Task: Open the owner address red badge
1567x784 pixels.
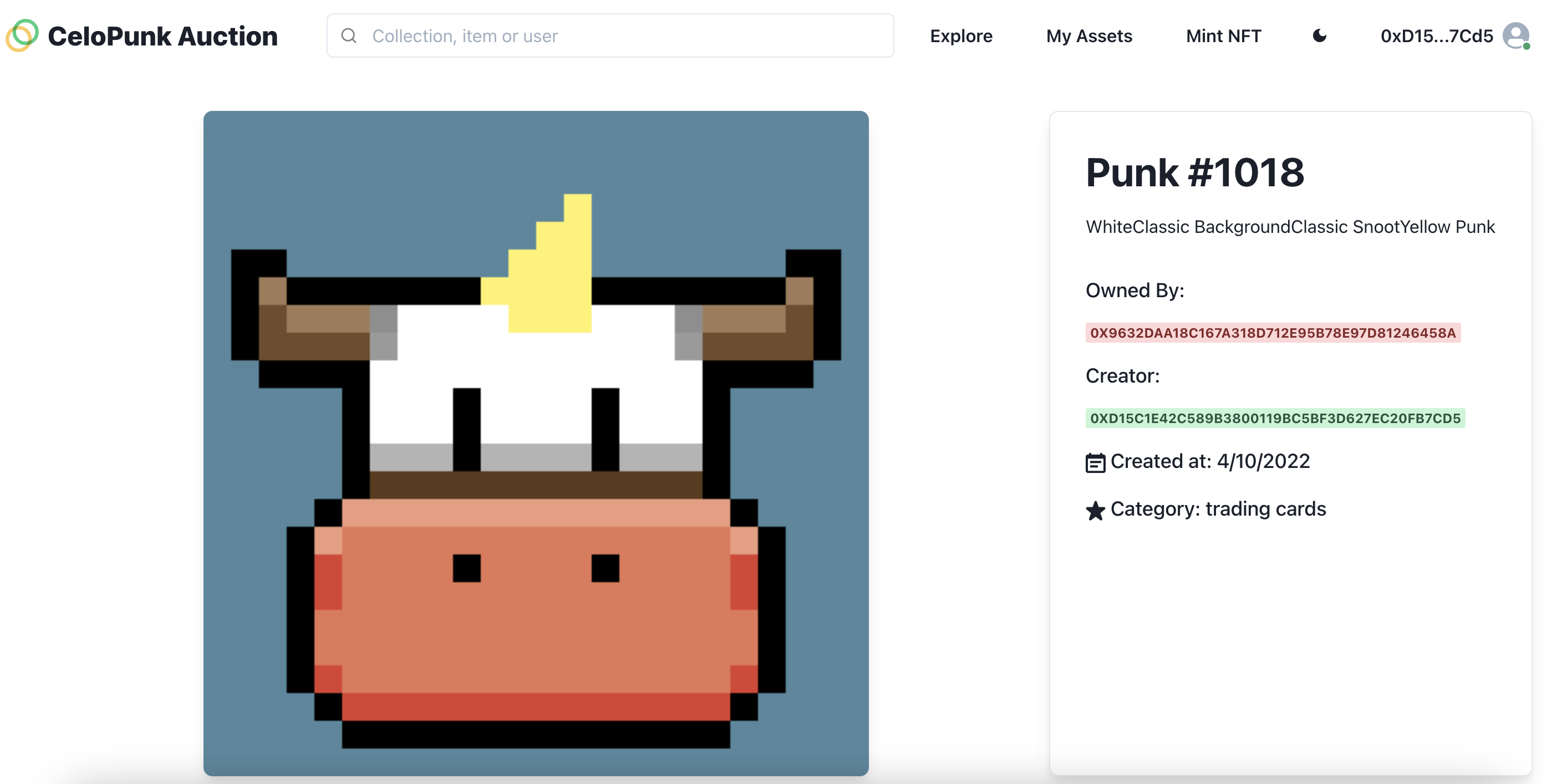Action: pos(1273,333)
